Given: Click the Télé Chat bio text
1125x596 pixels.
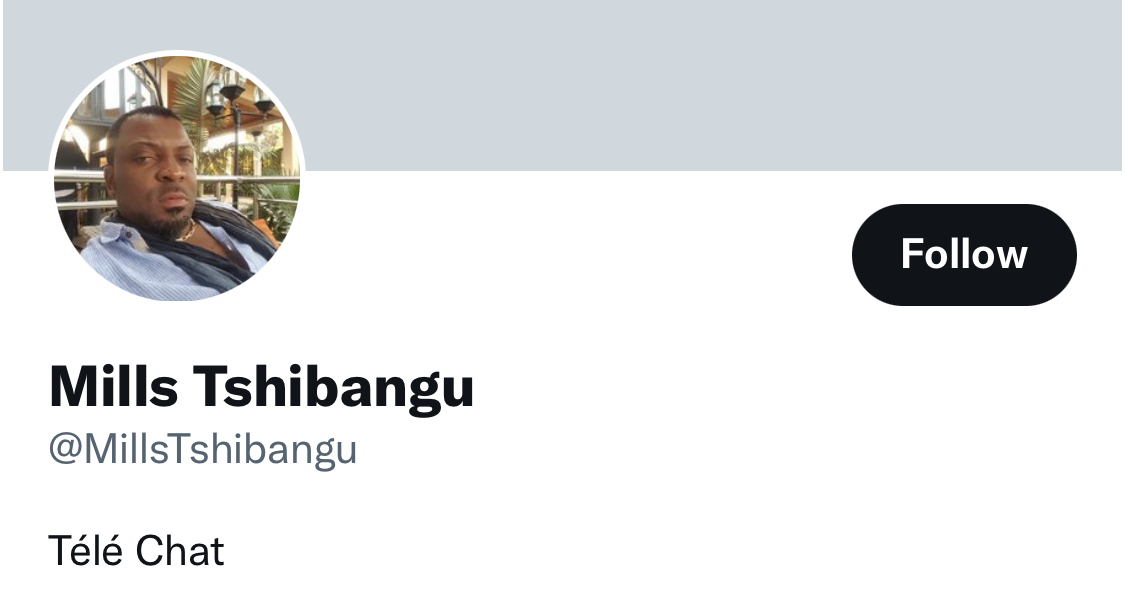Looking at the screenshot, I should pos(136,551).
